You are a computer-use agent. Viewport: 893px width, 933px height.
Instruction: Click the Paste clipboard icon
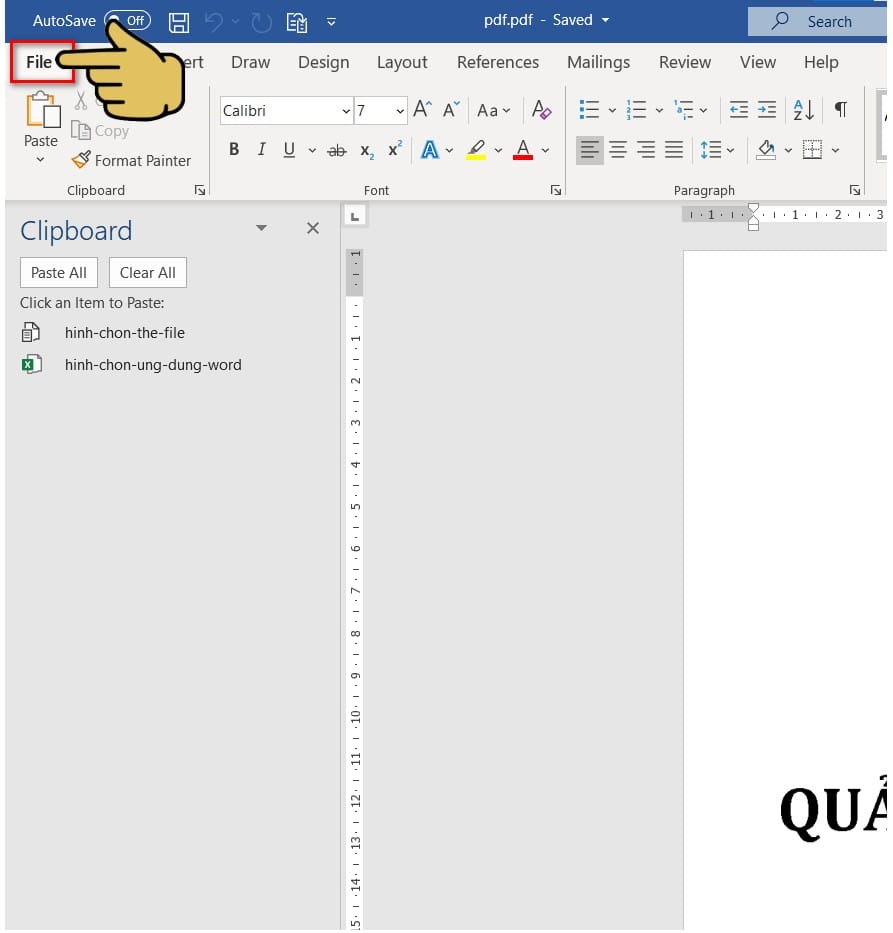42,110
